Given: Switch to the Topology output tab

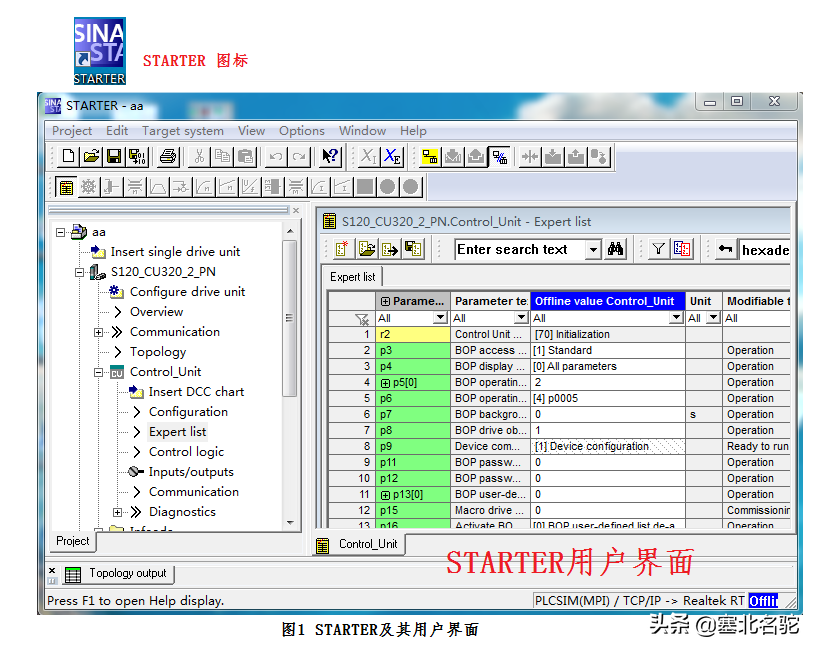Looking at the screenshot, I should tap(127, 573).
